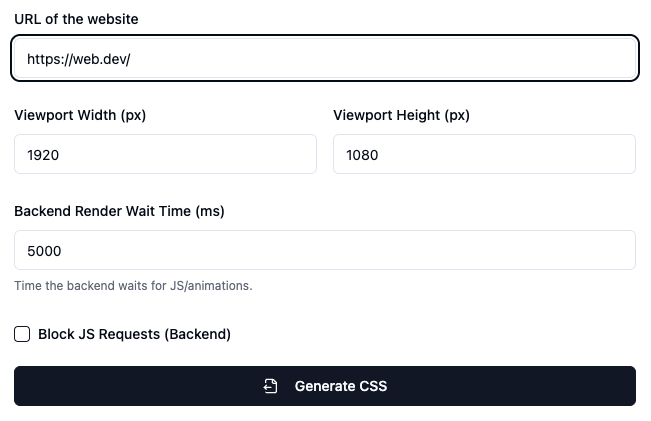651x421 pixels.
Task: Click the 1920 value in width field
Action: point(44,155)
